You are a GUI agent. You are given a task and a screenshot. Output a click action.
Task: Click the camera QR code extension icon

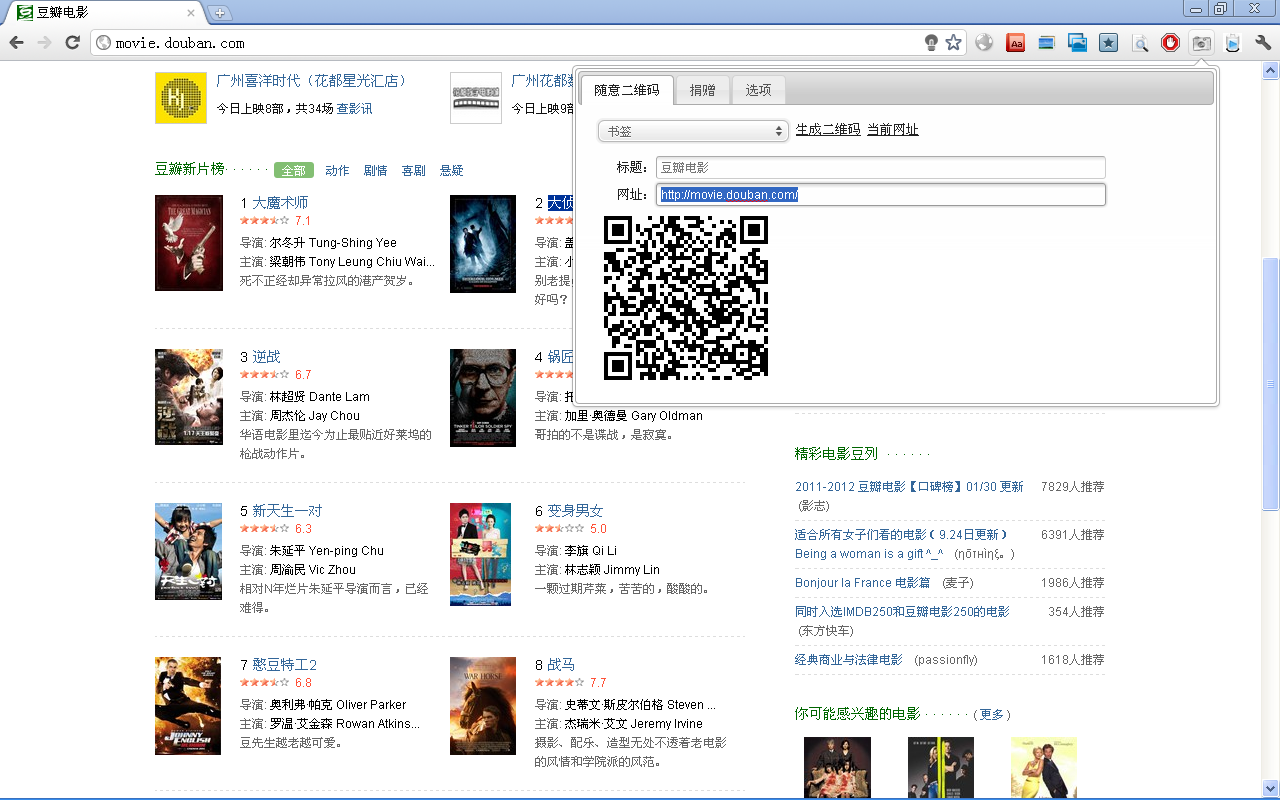pos(1201,42)
